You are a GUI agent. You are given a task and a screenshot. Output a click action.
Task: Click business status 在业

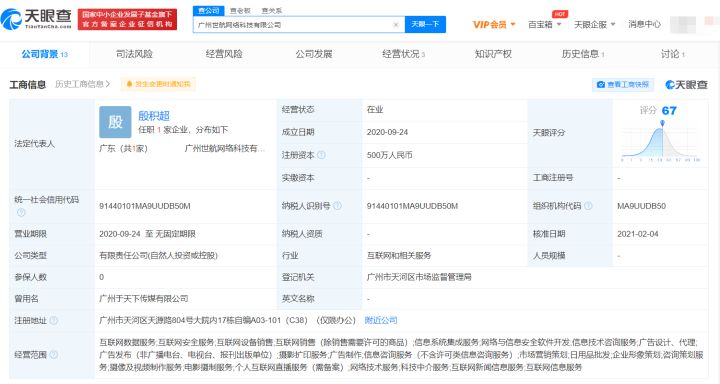(375, 109)
